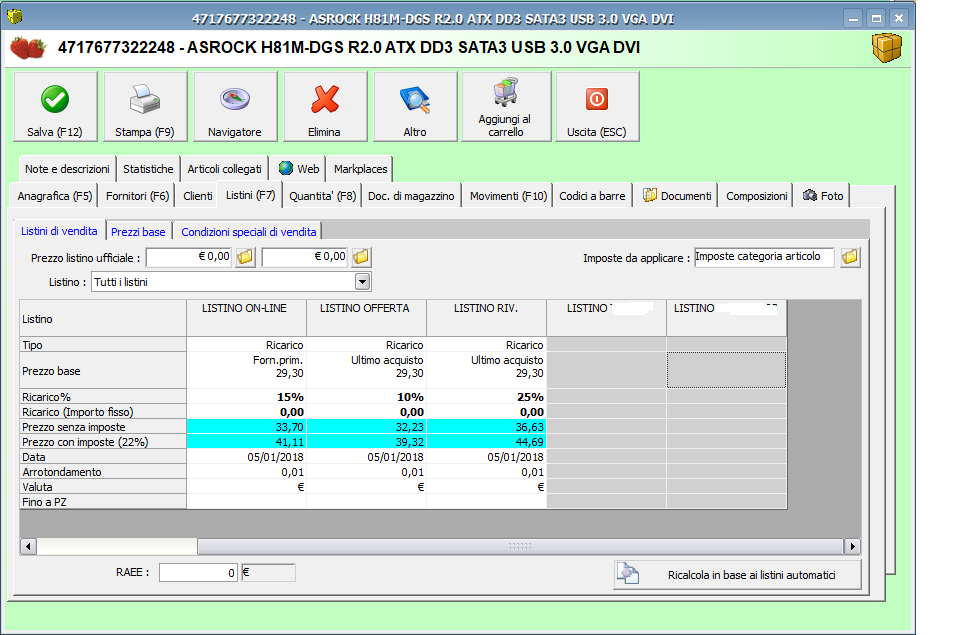Click the 10% Ricarico cell

[x=366, y=397]
